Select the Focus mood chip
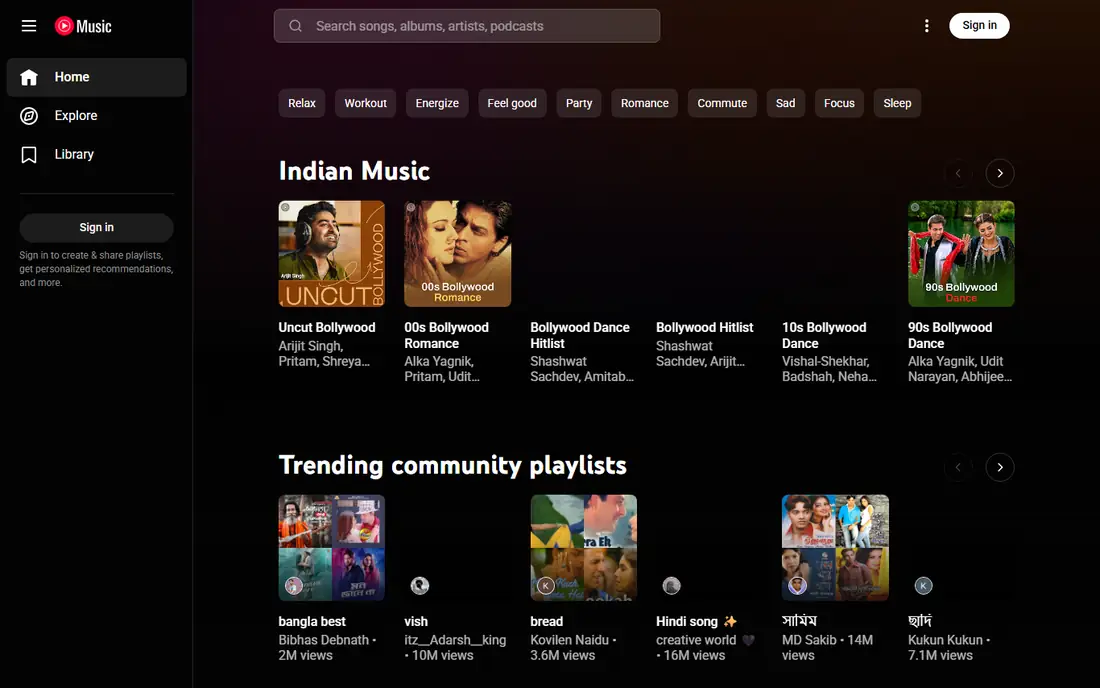 click(x=839, y=103)
